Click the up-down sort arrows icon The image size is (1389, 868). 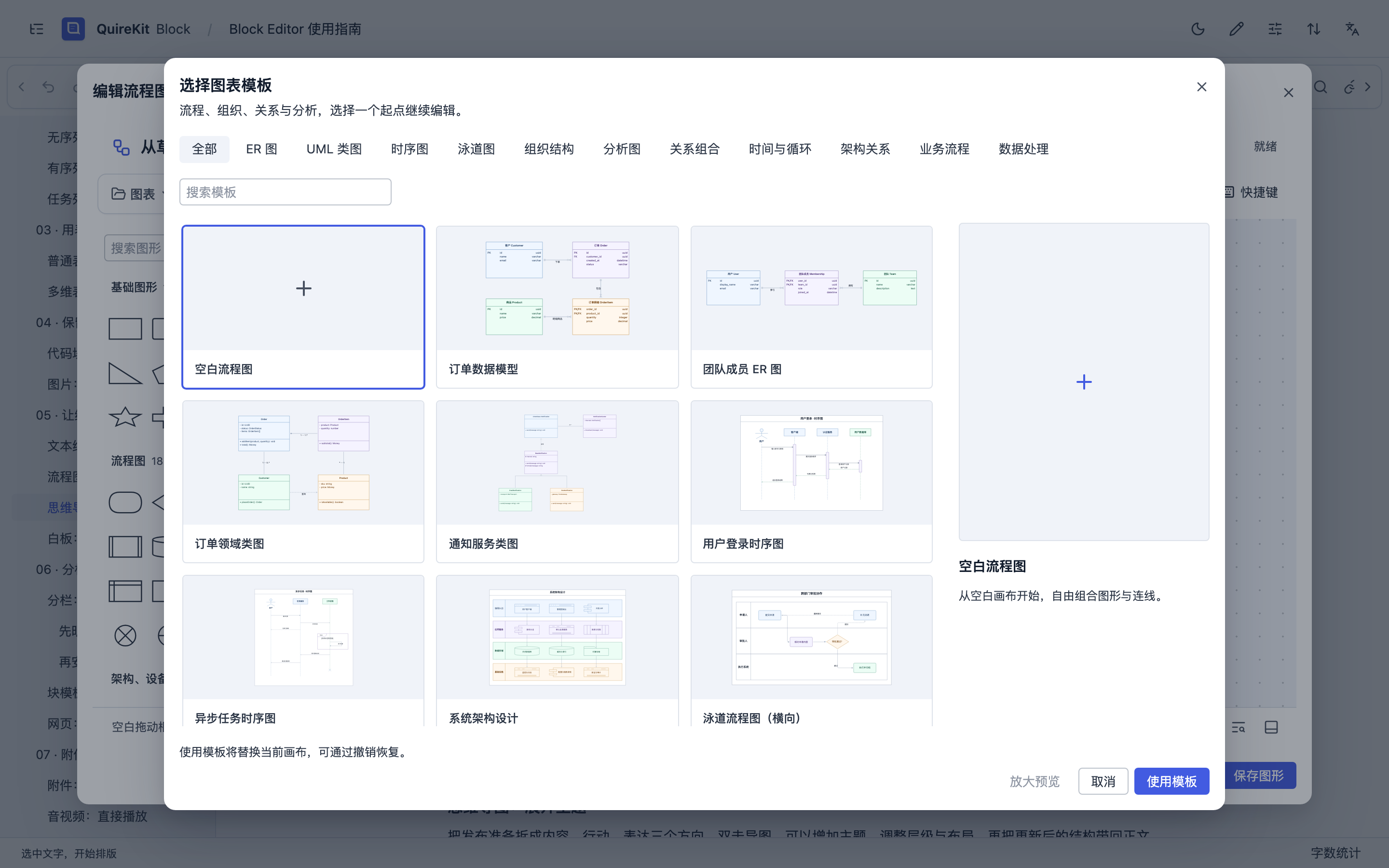pyautogui.click(x=1314, y=29)
